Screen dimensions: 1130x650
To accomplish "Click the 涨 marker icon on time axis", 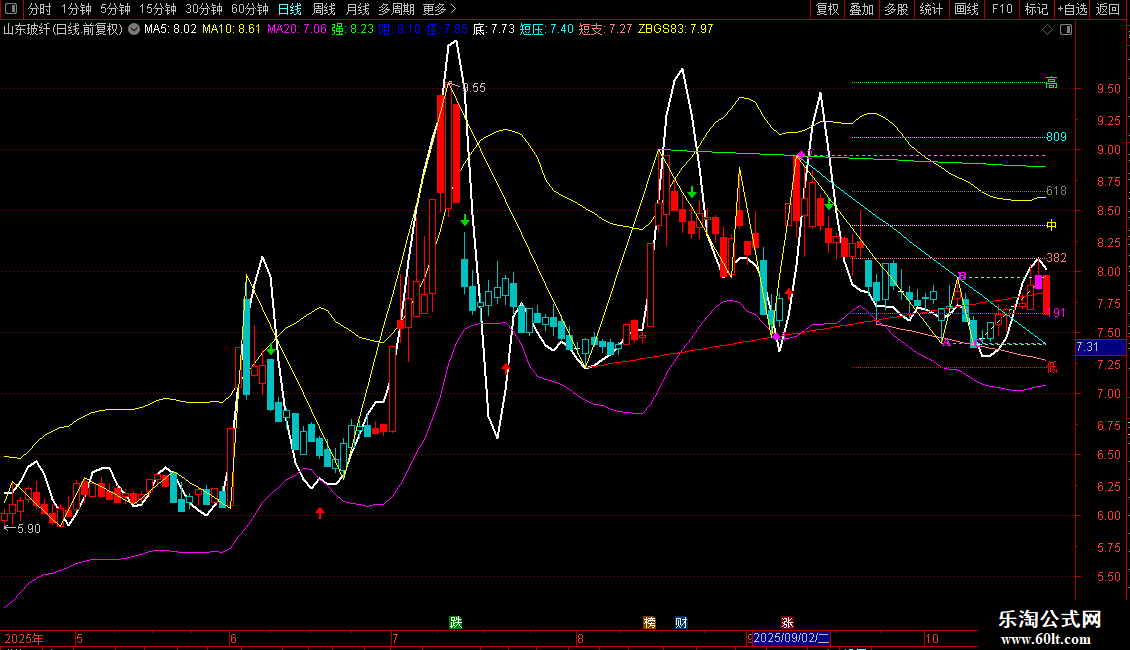I will [x=787, y=622].
